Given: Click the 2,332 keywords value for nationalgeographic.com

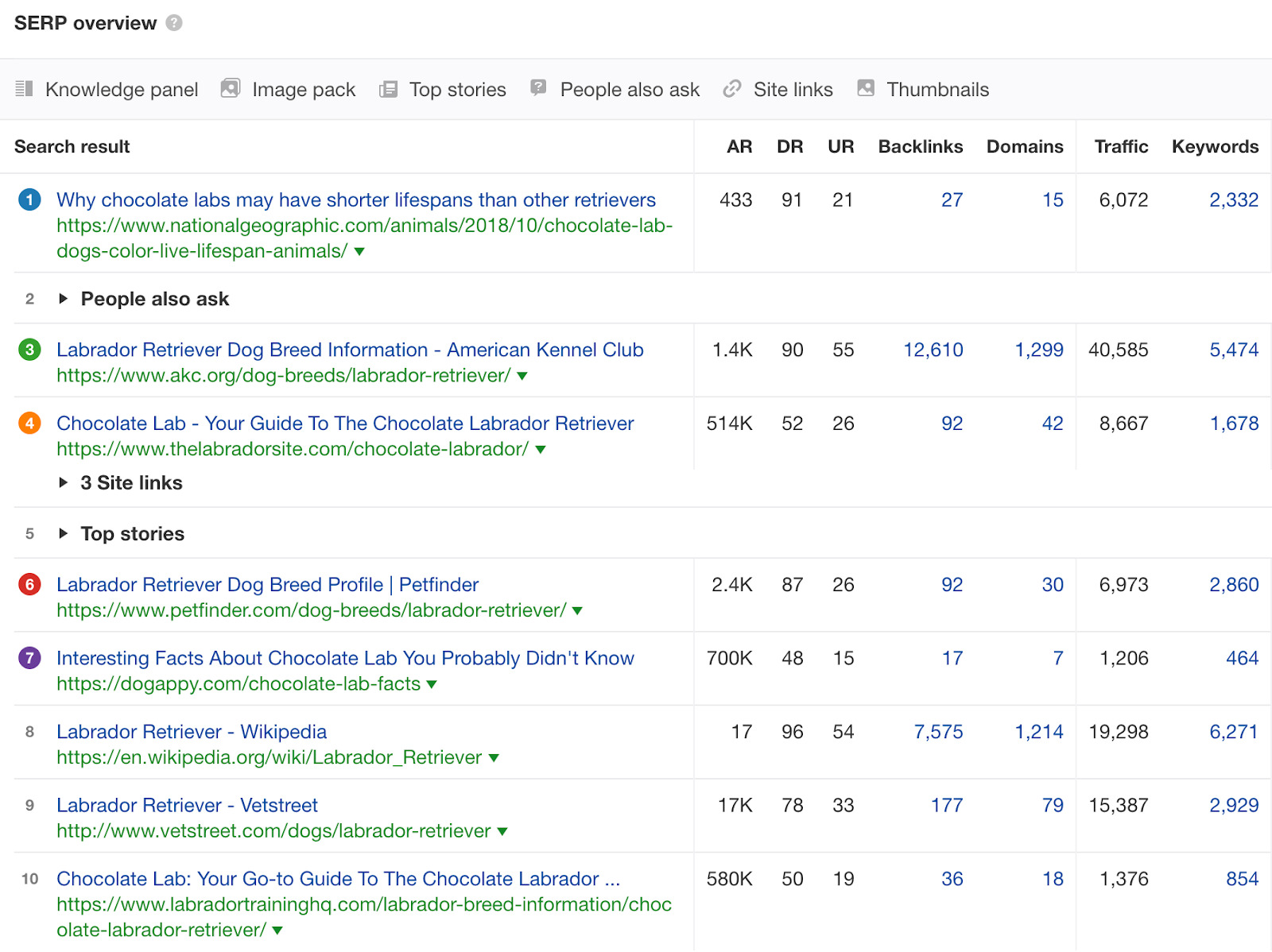Looking at the screenshot, I should pos(1233,199).
